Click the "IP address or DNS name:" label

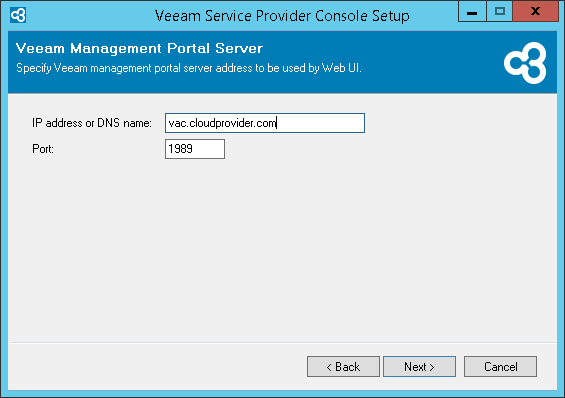[x=92, y=123]
